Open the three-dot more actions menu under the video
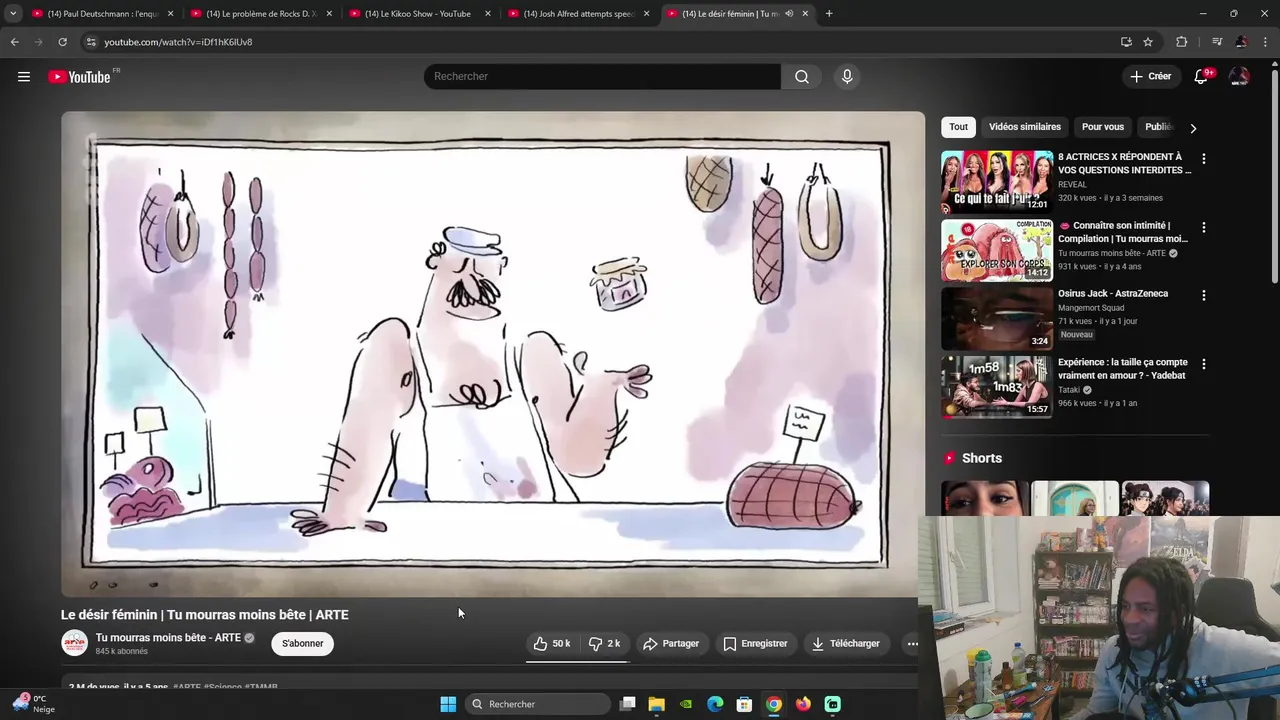This screenshot has height=720, width=1280. point(912,644)
